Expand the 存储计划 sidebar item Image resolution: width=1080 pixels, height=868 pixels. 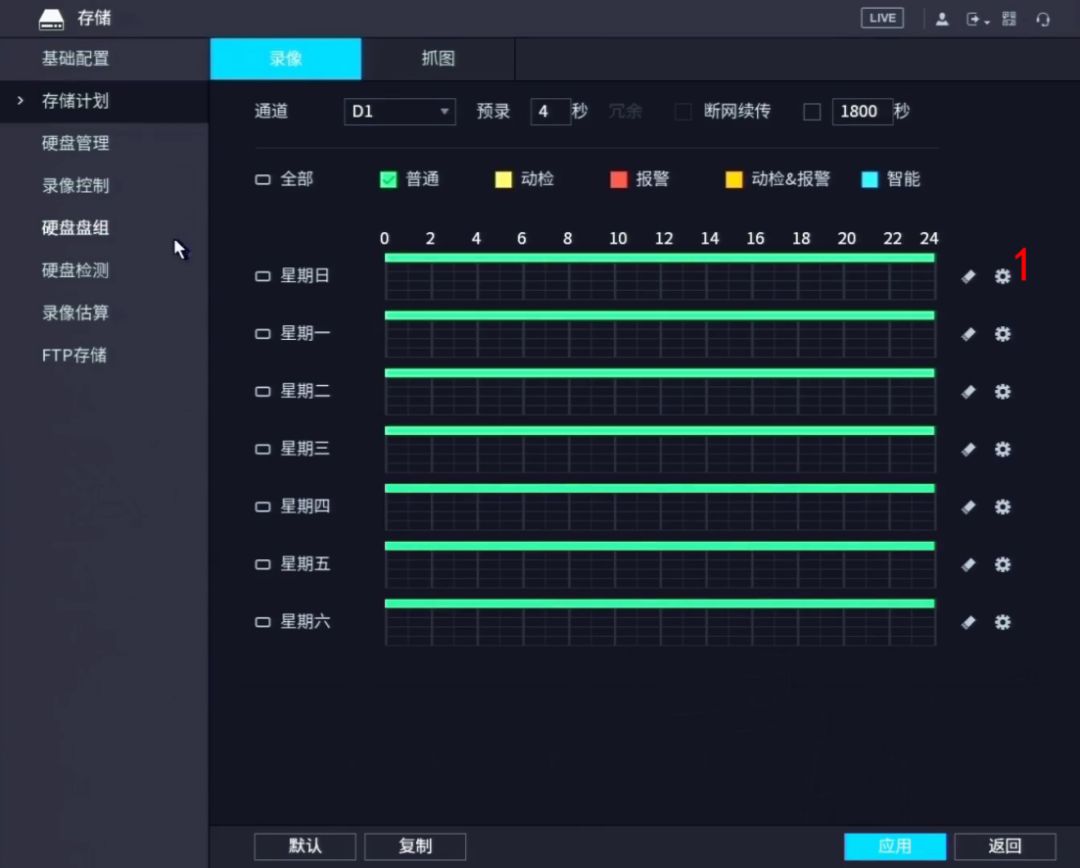click(75, 101)
